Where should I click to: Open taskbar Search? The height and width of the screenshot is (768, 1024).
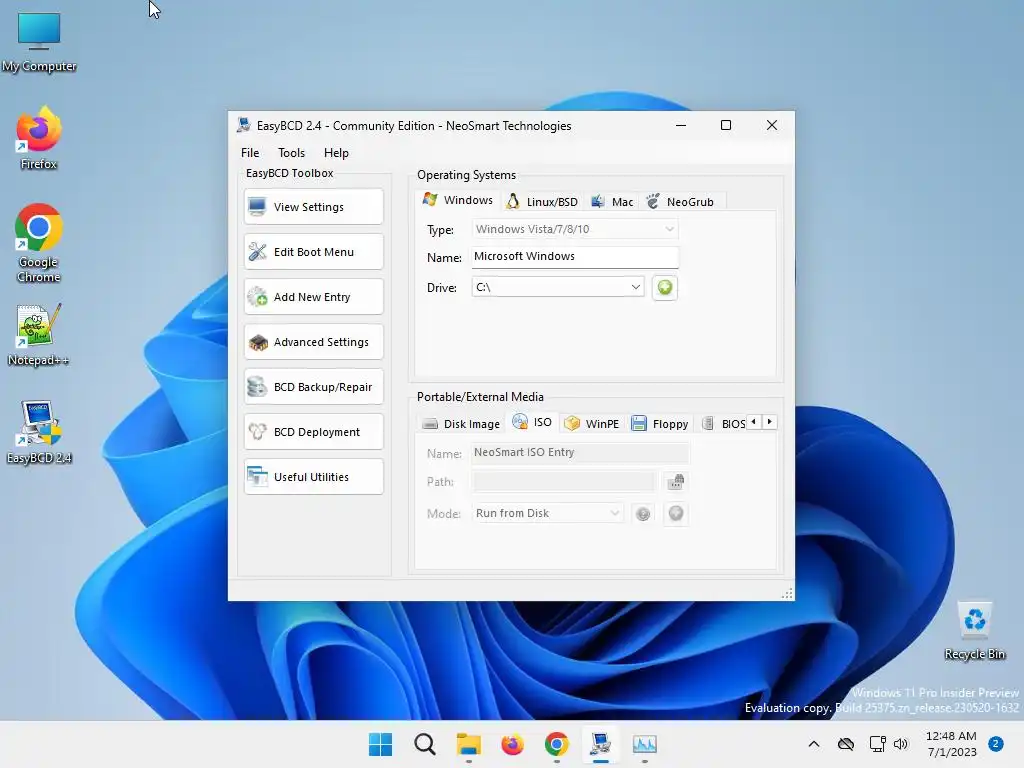[x=424, y=744]
